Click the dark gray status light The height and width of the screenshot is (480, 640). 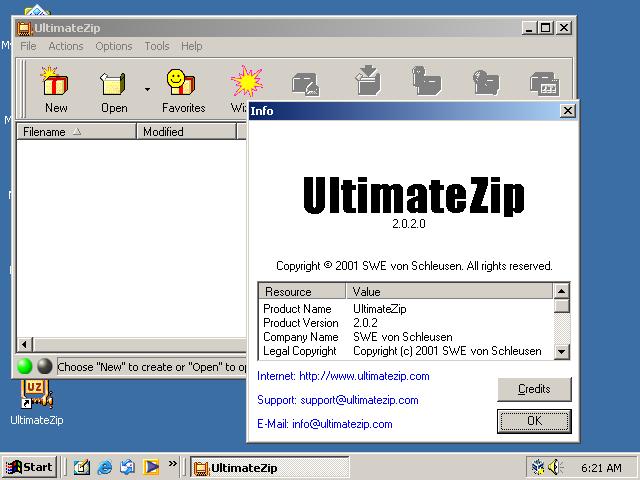pyautogui.click(x=45, y=366)
